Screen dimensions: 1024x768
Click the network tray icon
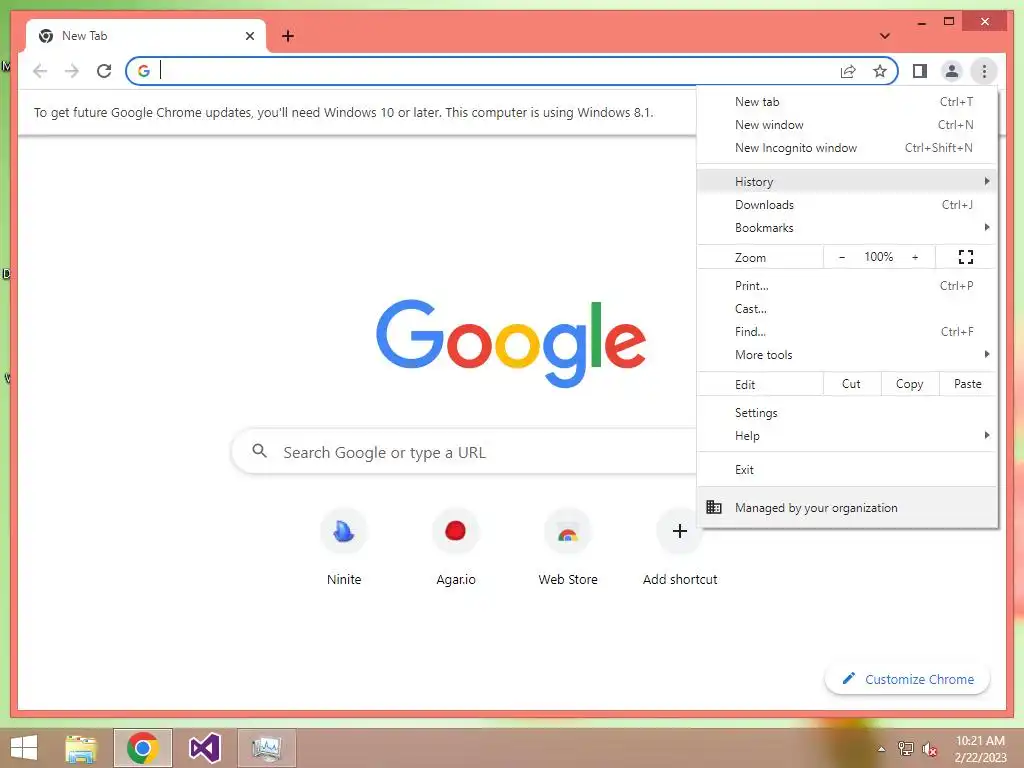pos(906,749)
